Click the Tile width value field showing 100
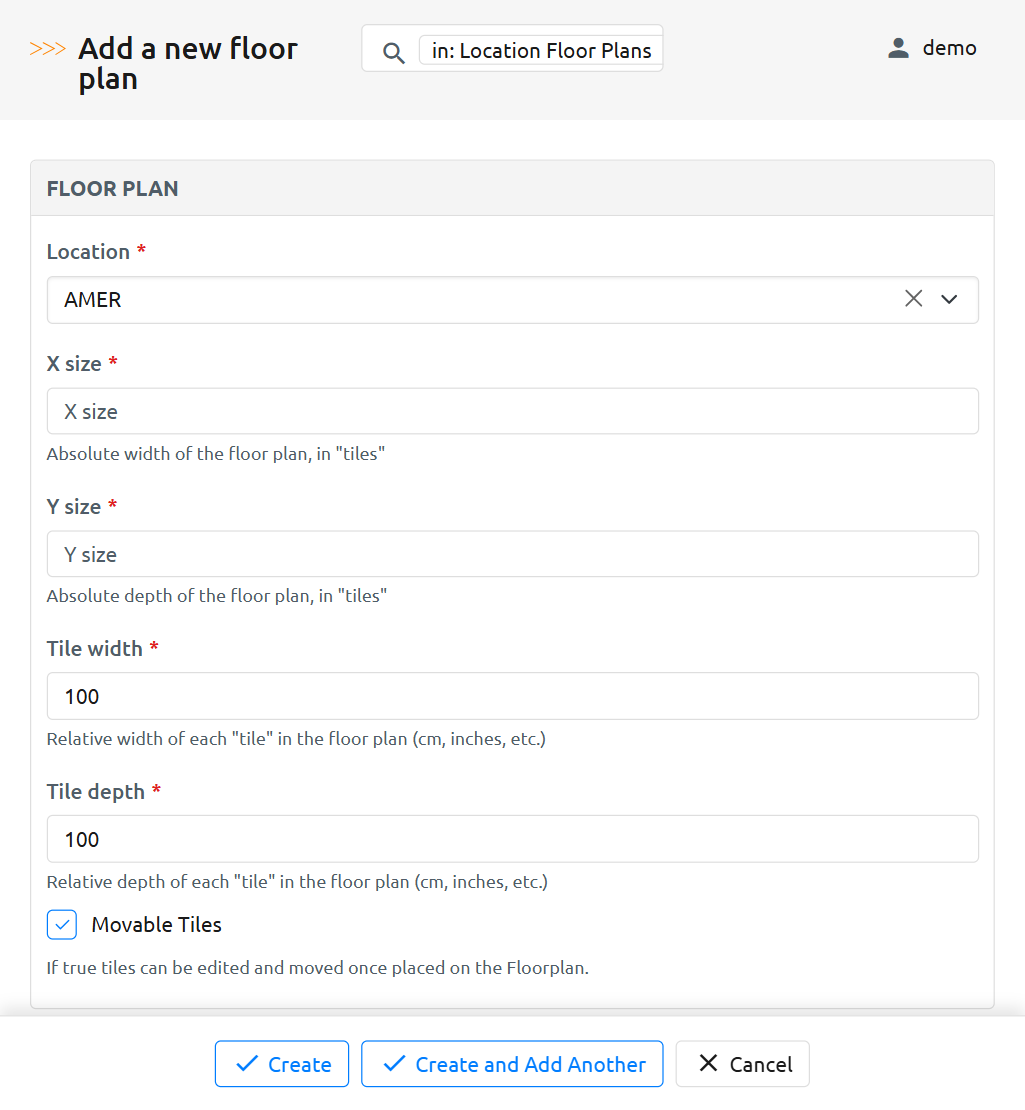 (x=512, y=696)
